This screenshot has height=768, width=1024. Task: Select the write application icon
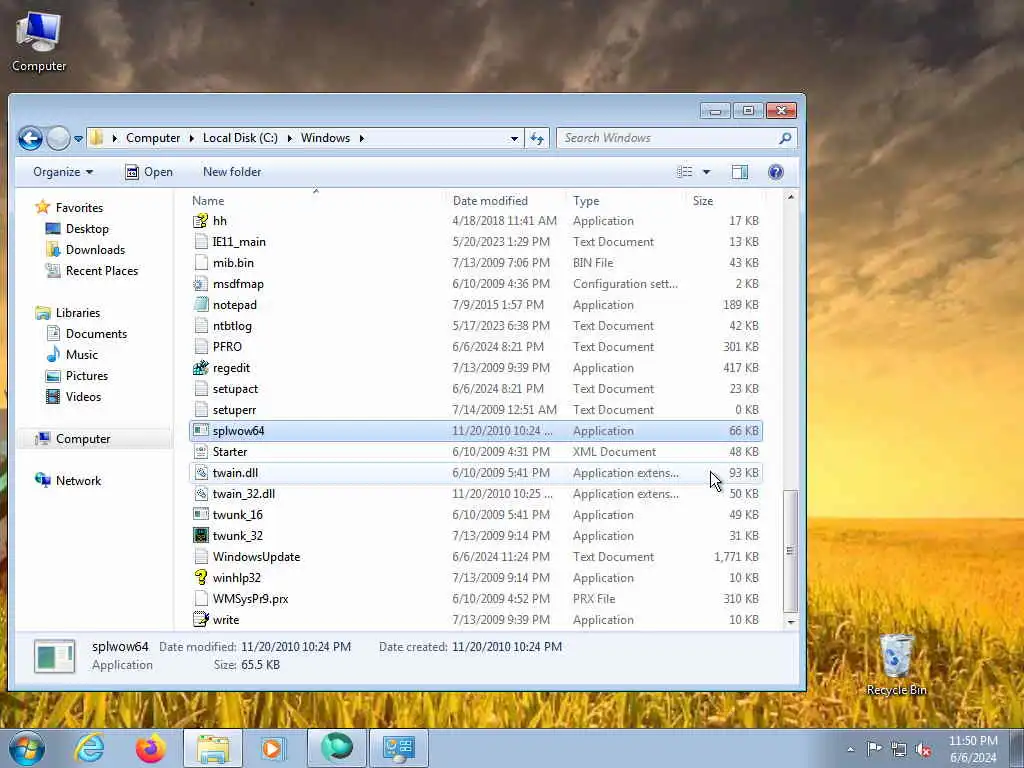point(200,620)
